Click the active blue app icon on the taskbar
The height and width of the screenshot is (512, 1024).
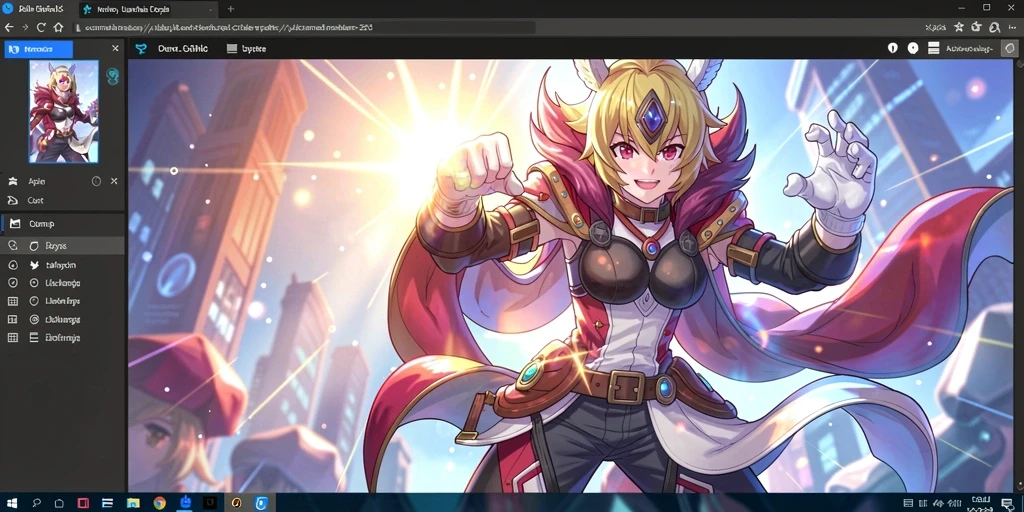click(185, 502)
